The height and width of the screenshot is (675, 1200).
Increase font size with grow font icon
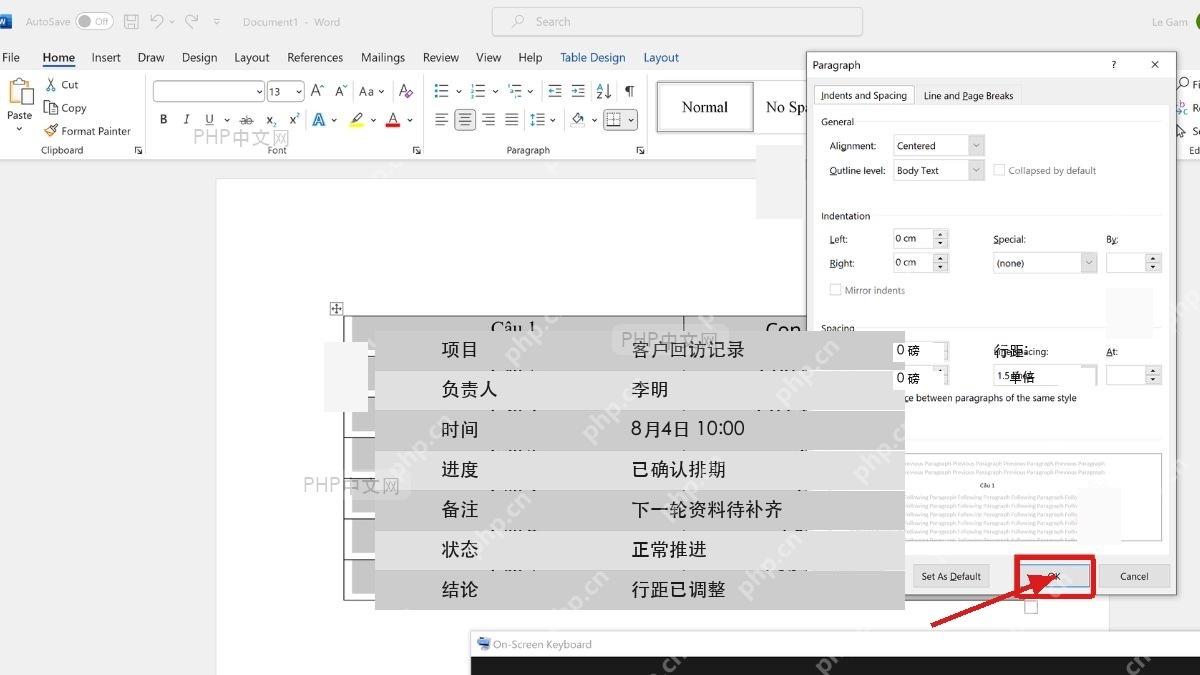(x=317, y=91)
